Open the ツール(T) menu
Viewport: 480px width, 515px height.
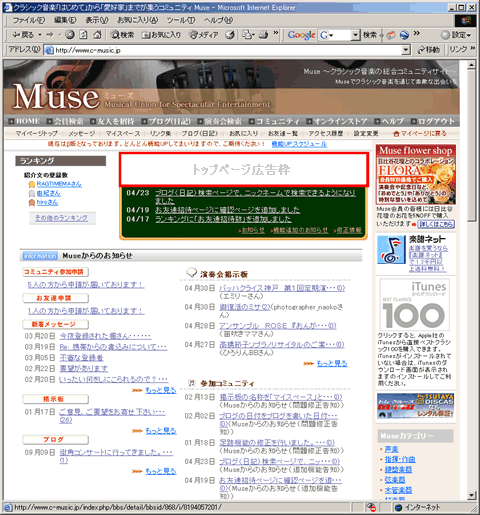[x=181, y=20]
